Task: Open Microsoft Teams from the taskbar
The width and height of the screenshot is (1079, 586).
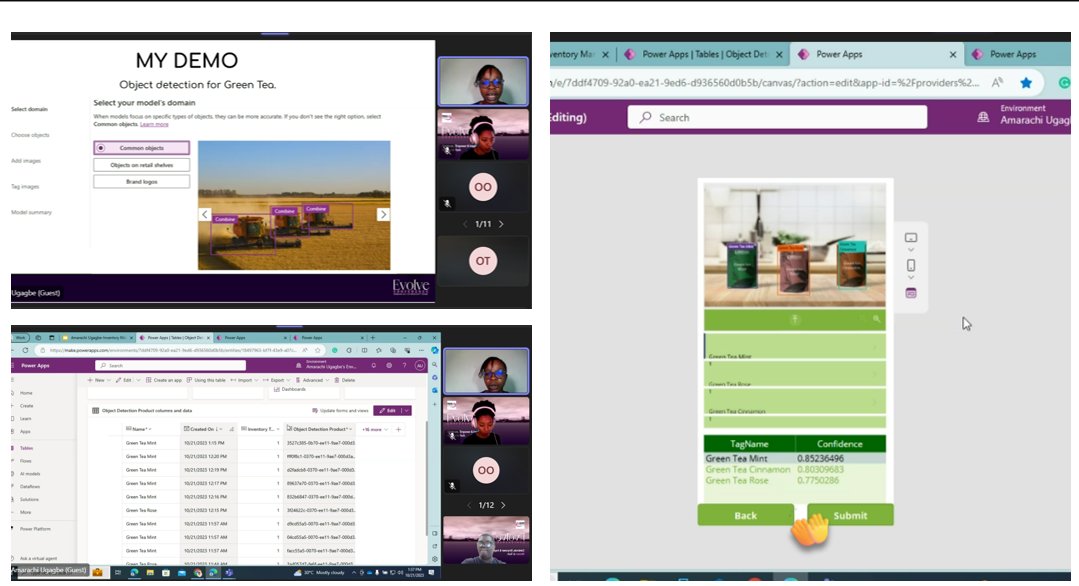Action: 229,572
